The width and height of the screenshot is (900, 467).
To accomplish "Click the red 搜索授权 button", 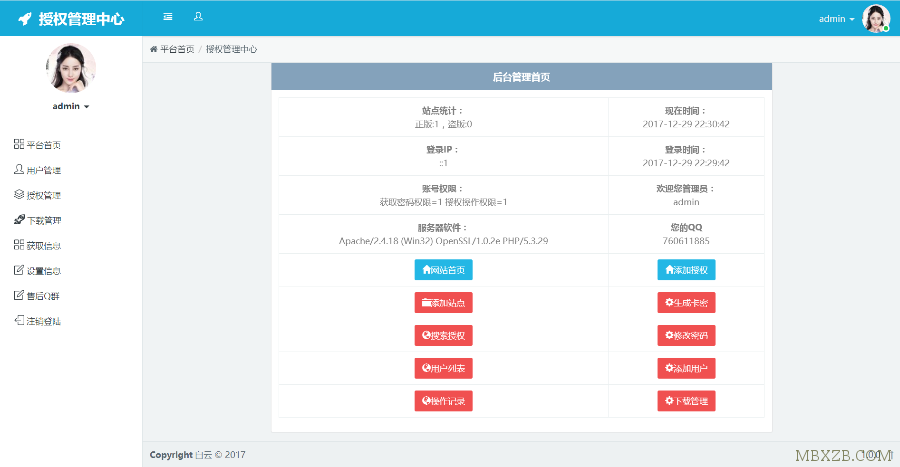I will click(x=444, y=335).
